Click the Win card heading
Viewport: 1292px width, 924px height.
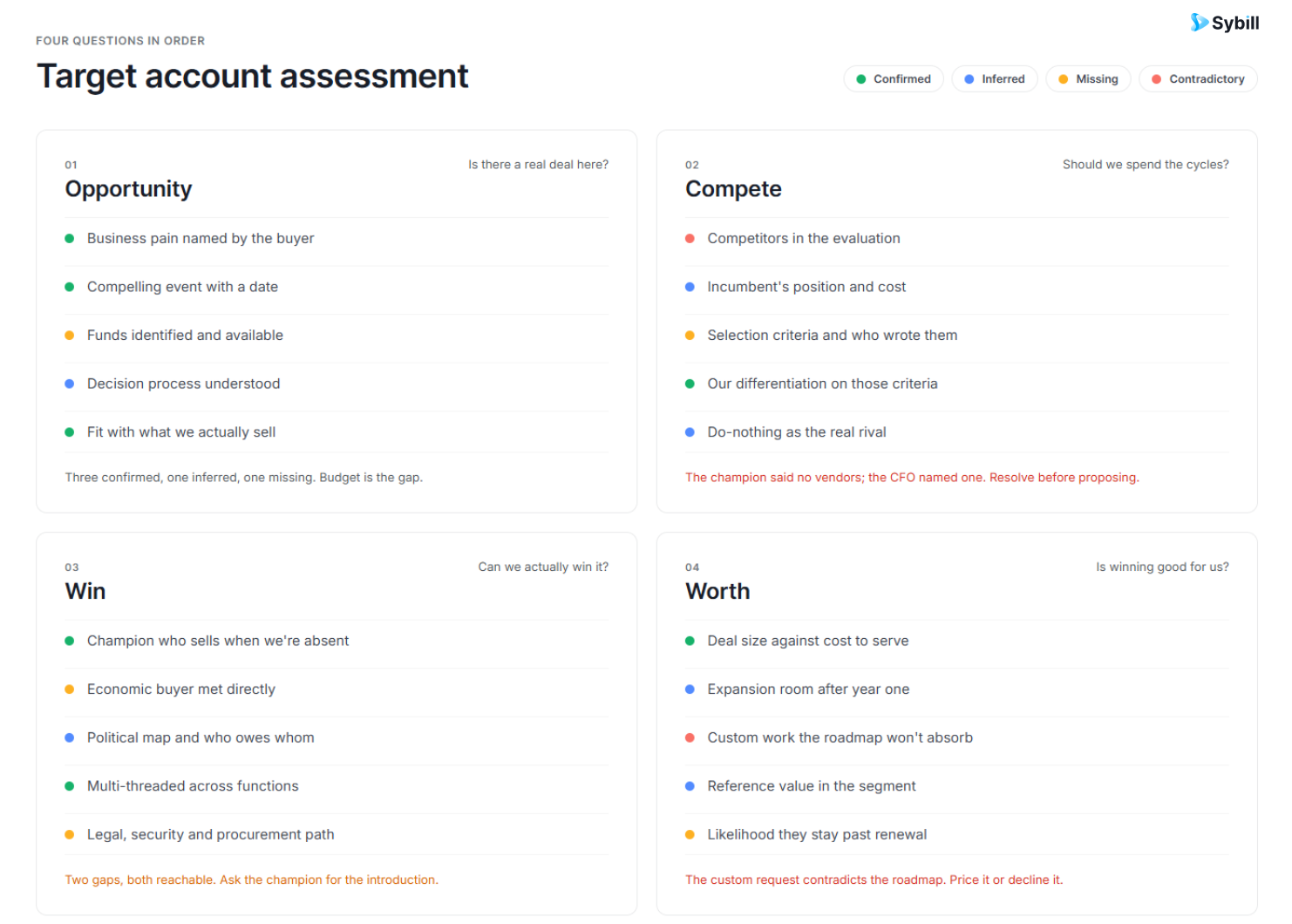tap(85, 591)
